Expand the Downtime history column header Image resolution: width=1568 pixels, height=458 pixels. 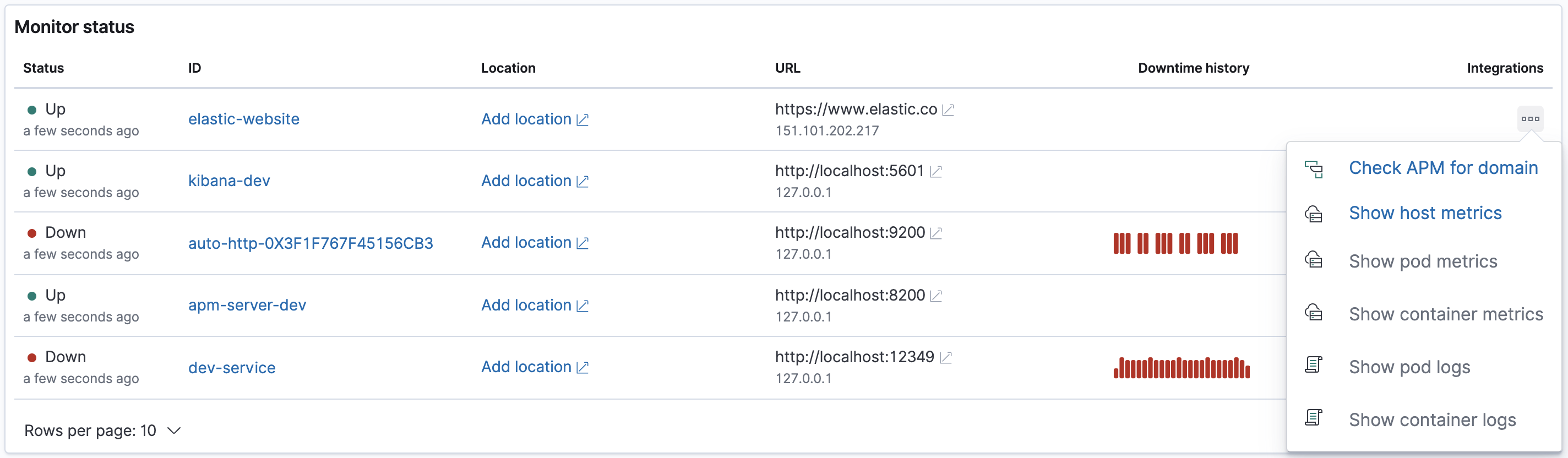click(1193, 68)
